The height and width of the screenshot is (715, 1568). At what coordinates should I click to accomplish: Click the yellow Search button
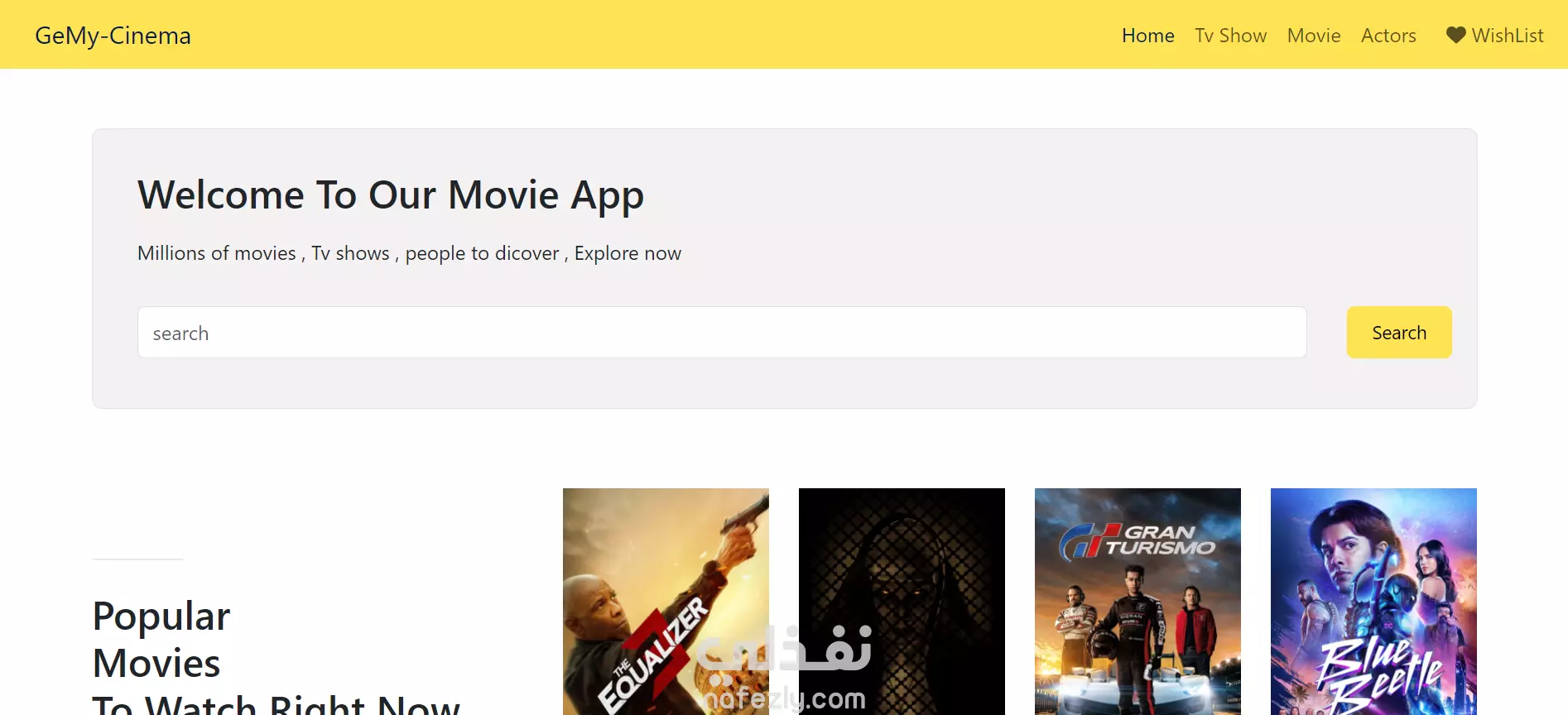1399,333
